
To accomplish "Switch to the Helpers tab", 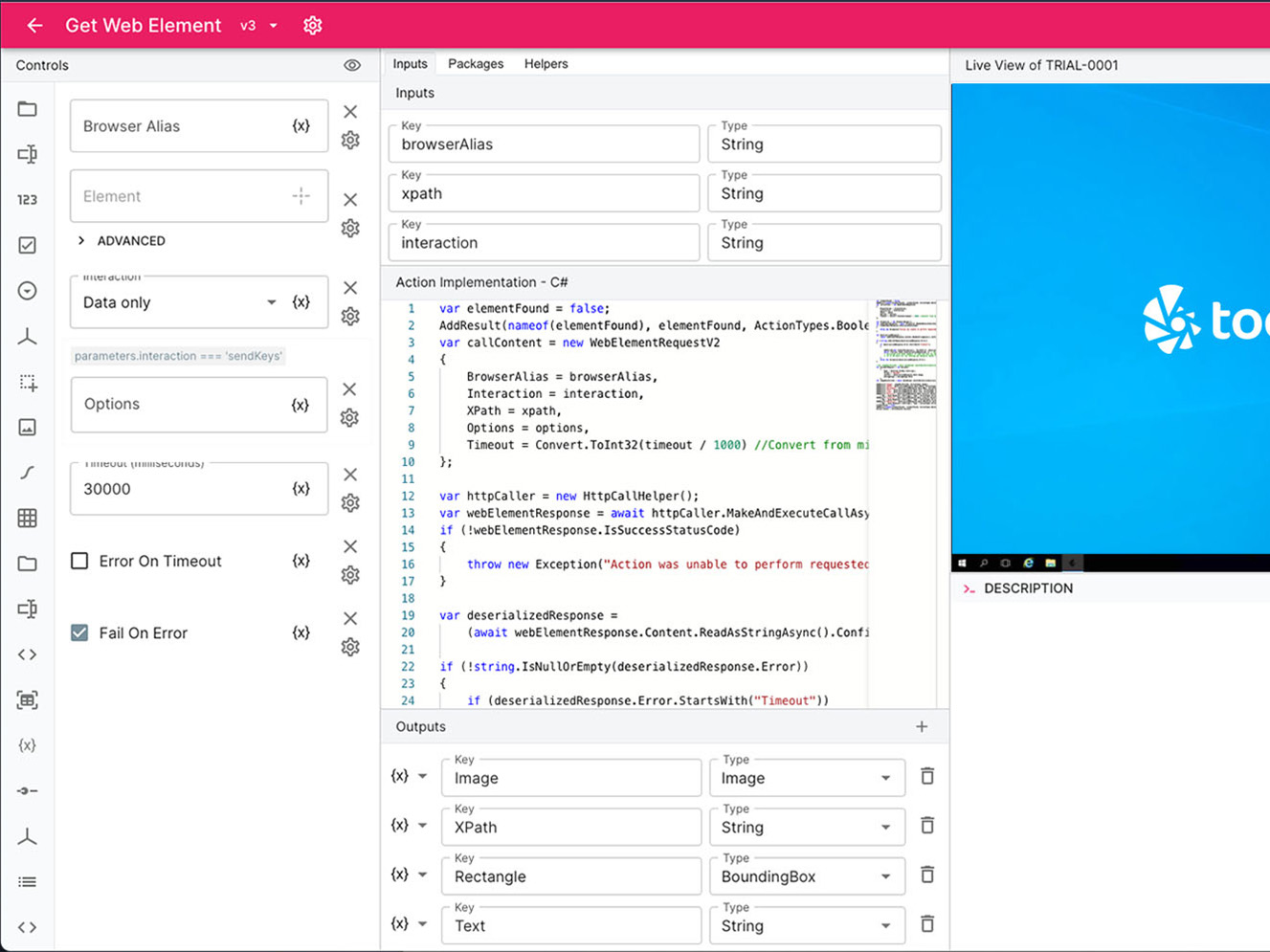I will (546, 64).
